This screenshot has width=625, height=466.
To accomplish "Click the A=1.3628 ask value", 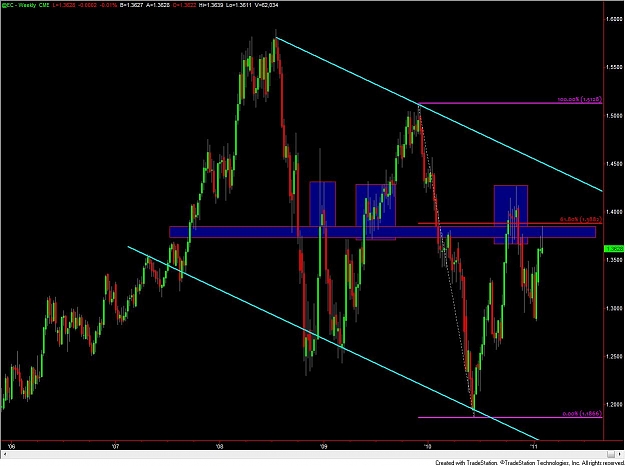I will point(159,5).
